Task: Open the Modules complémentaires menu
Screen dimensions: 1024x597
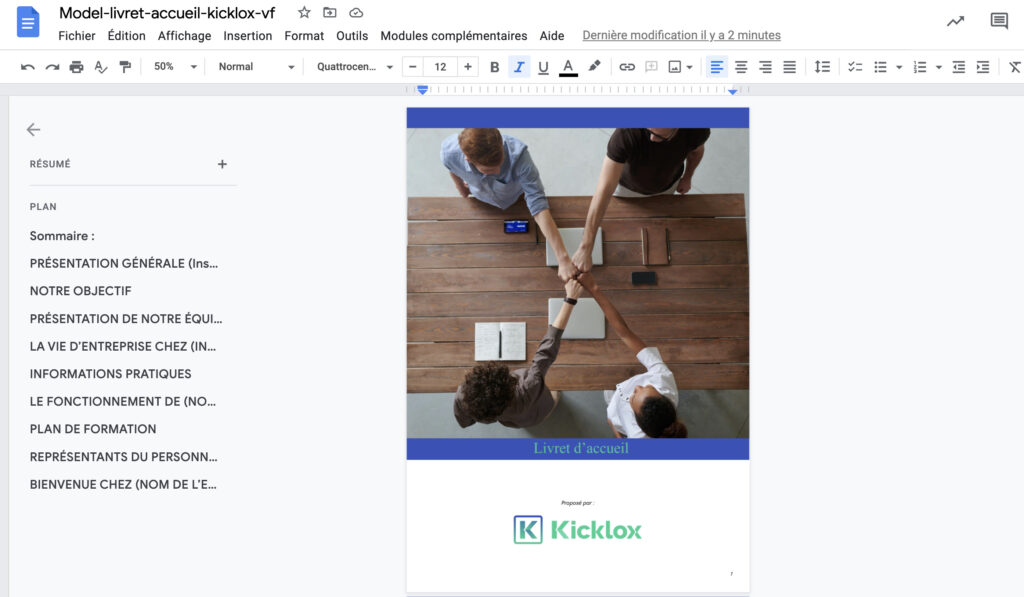Action: click(454, 36)
